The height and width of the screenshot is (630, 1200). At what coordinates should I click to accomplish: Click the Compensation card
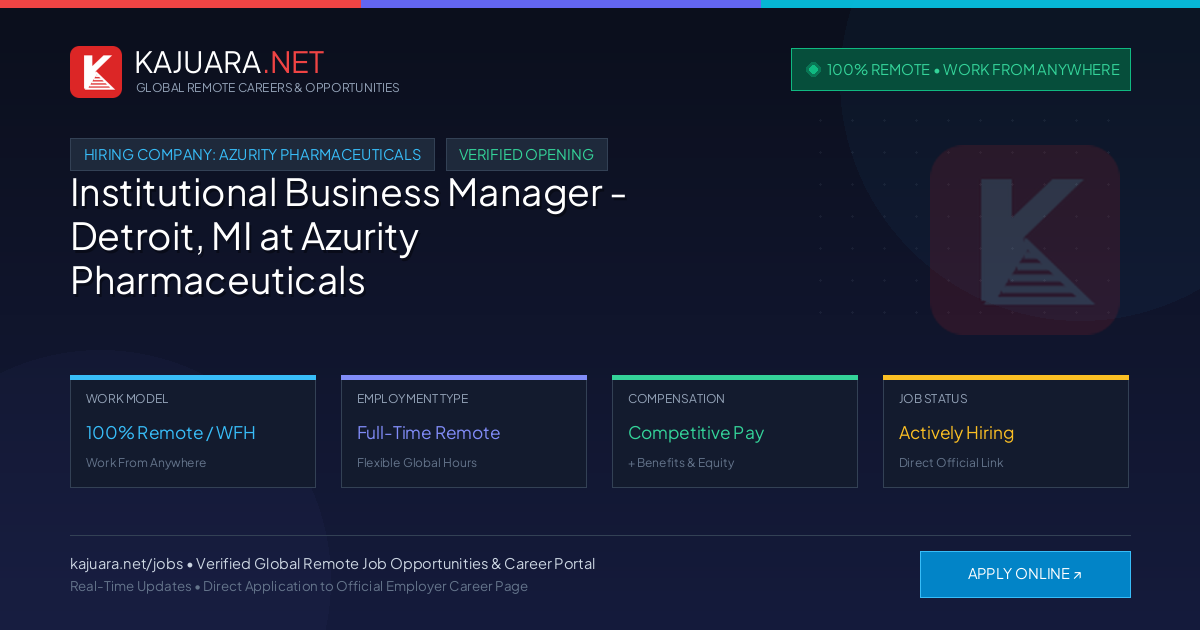(735, 432)
